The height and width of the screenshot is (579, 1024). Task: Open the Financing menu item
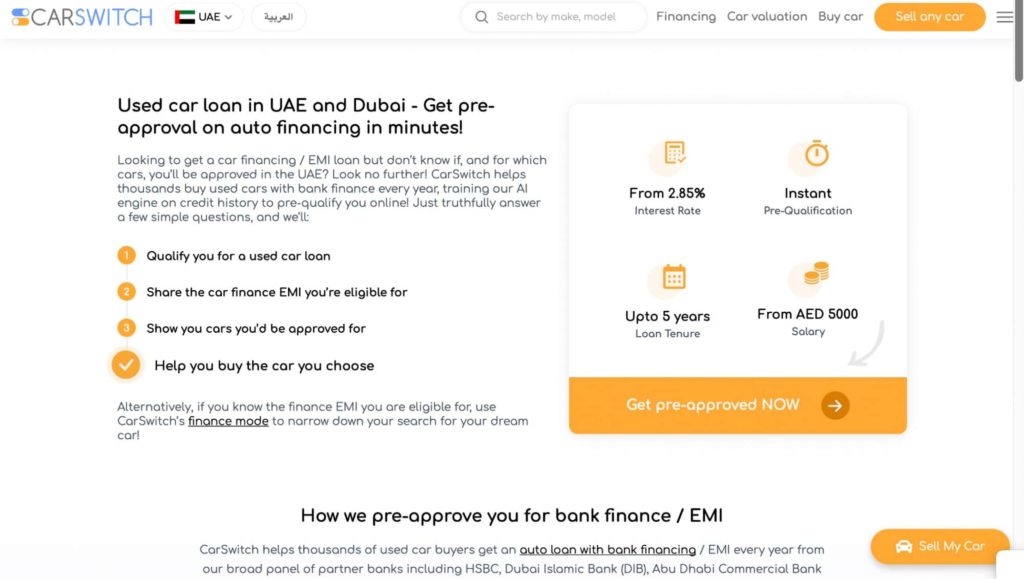tap(686, 17)
